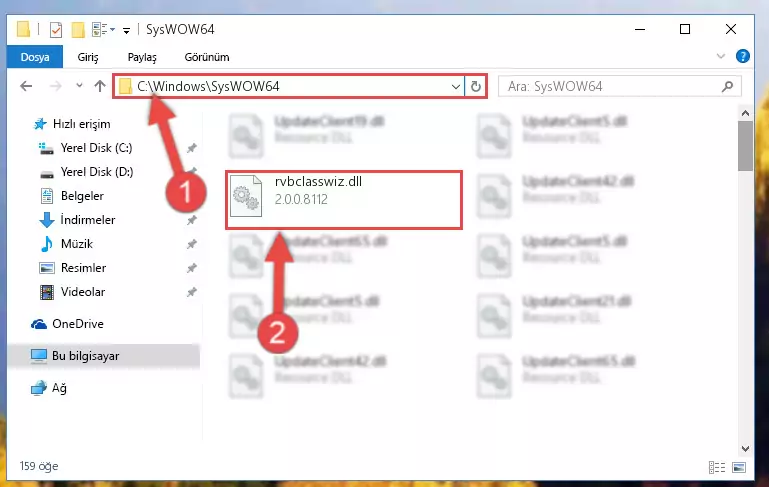Viewport: 769px width, 487px height.
Task: Click the Ağ network icon
Action: click(x=39, y=388)
